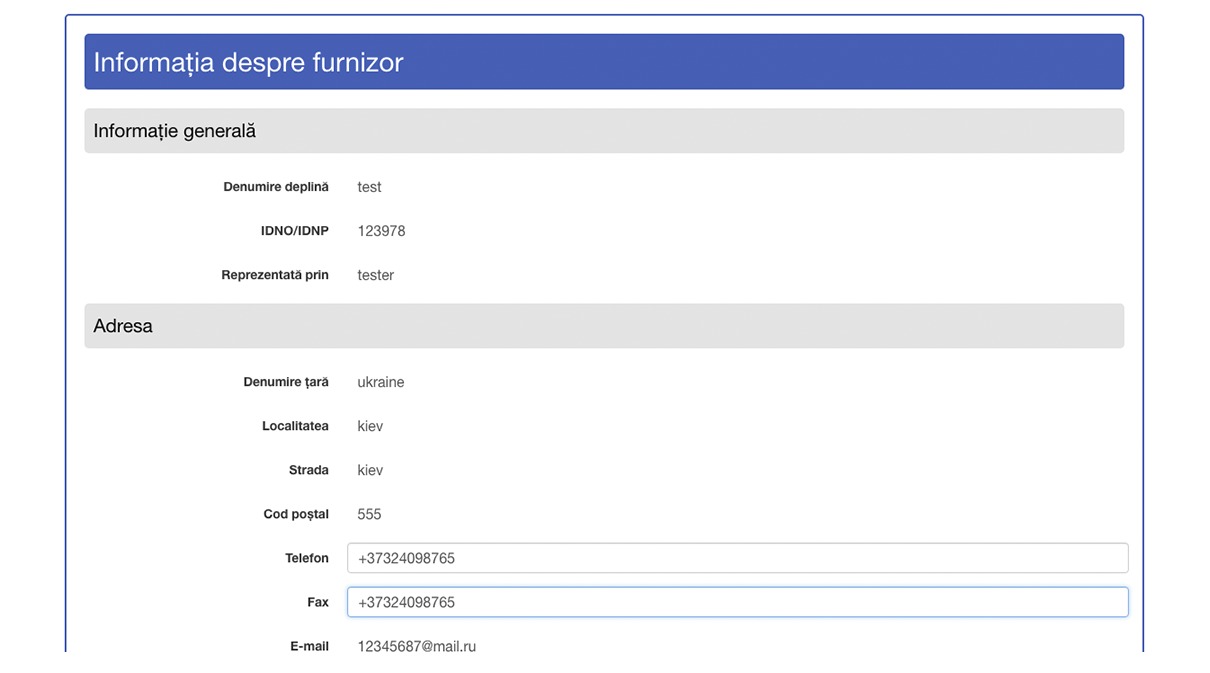Click the 'Informație generală' section heading

[x=604, y=131]
